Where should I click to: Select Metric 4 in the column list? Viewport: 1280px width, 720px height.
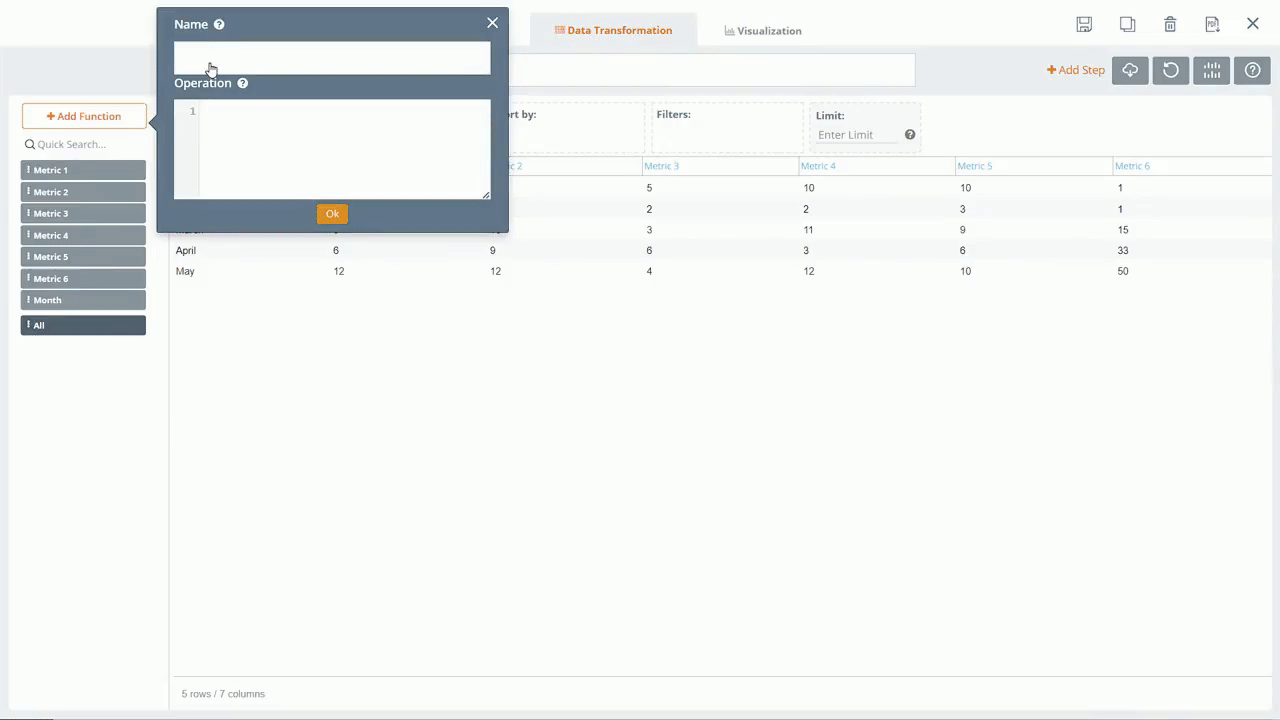click(83, 235)
